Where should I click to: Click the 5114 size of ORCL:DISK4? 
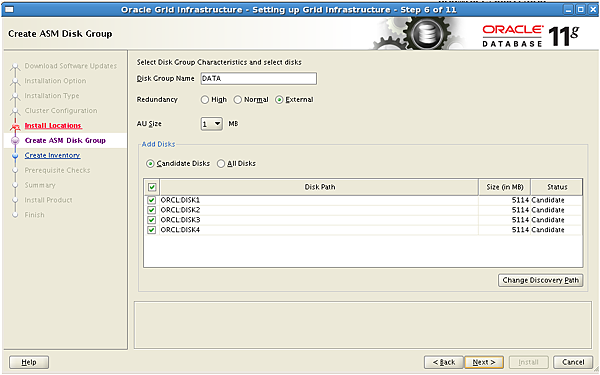pyautogui.click(x=520, y=230)
